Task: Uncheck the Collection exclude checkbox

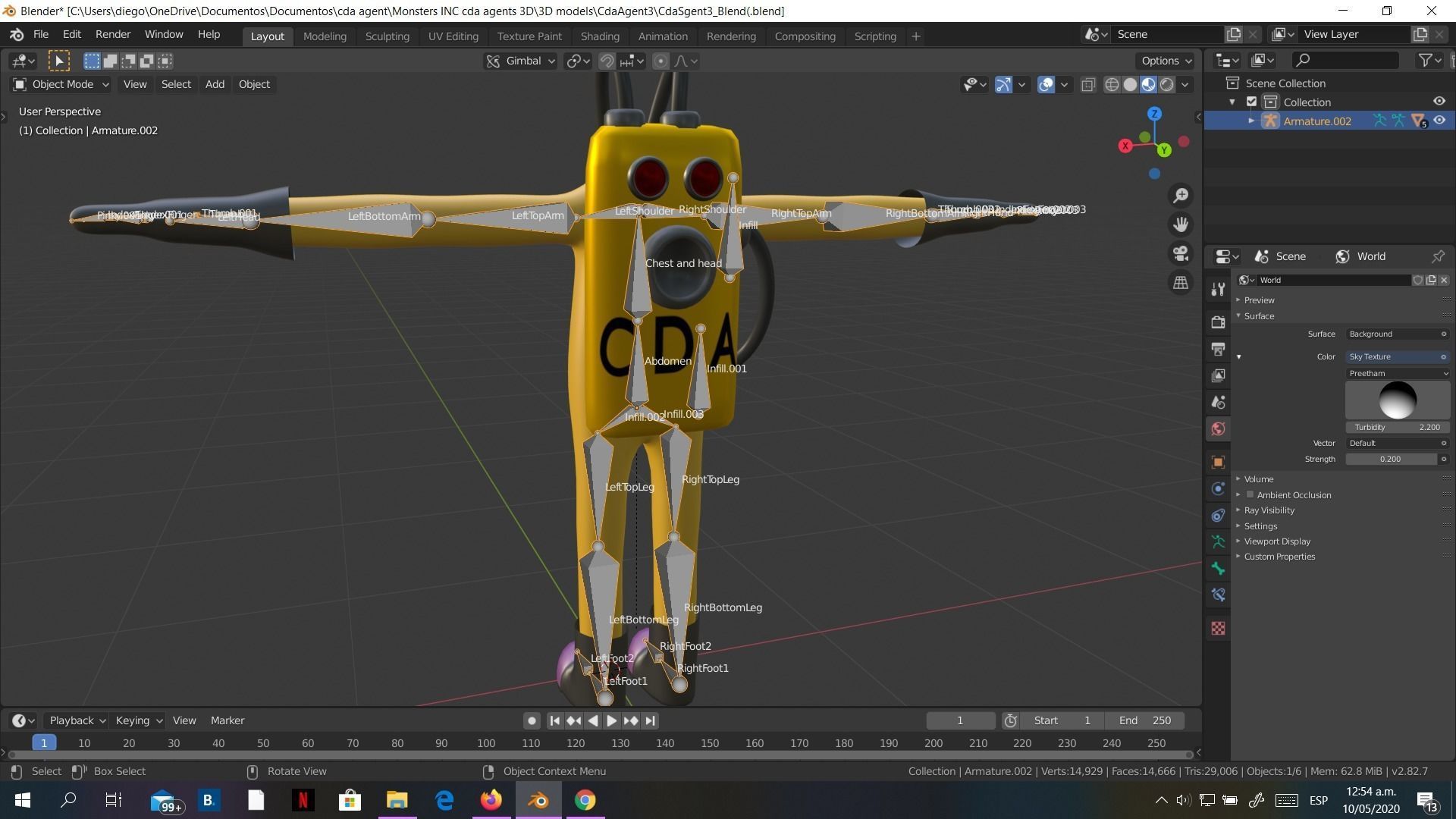Action: pyautogui.click(x=1251, y=102)
